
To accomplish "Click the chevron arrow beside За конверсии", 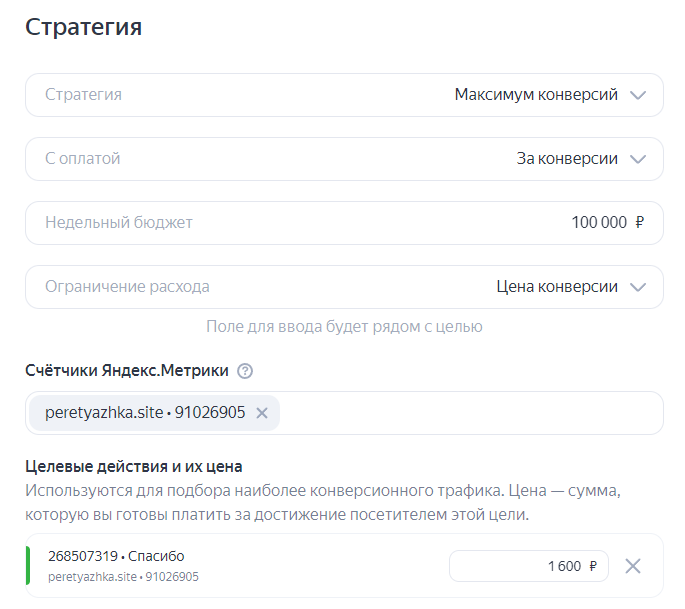I will coord(638,159).
